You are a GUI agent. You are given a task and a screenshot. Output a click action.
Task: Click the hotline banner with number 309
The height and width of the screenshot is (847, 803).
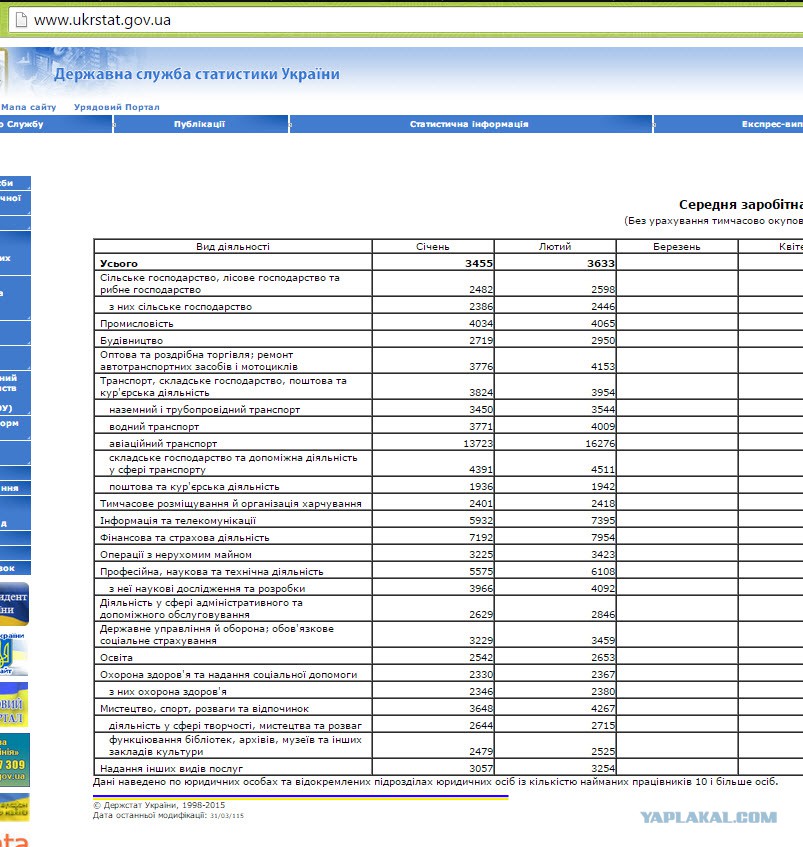pyautogui.click(x=15, y=760)
